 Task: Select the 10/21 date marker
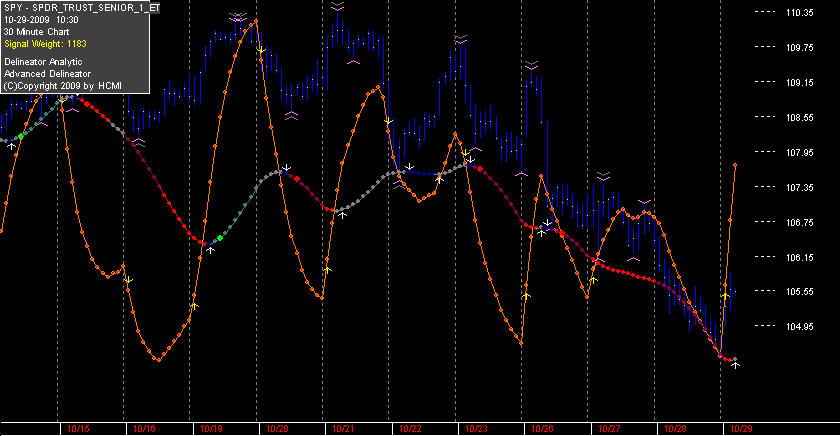343,429
